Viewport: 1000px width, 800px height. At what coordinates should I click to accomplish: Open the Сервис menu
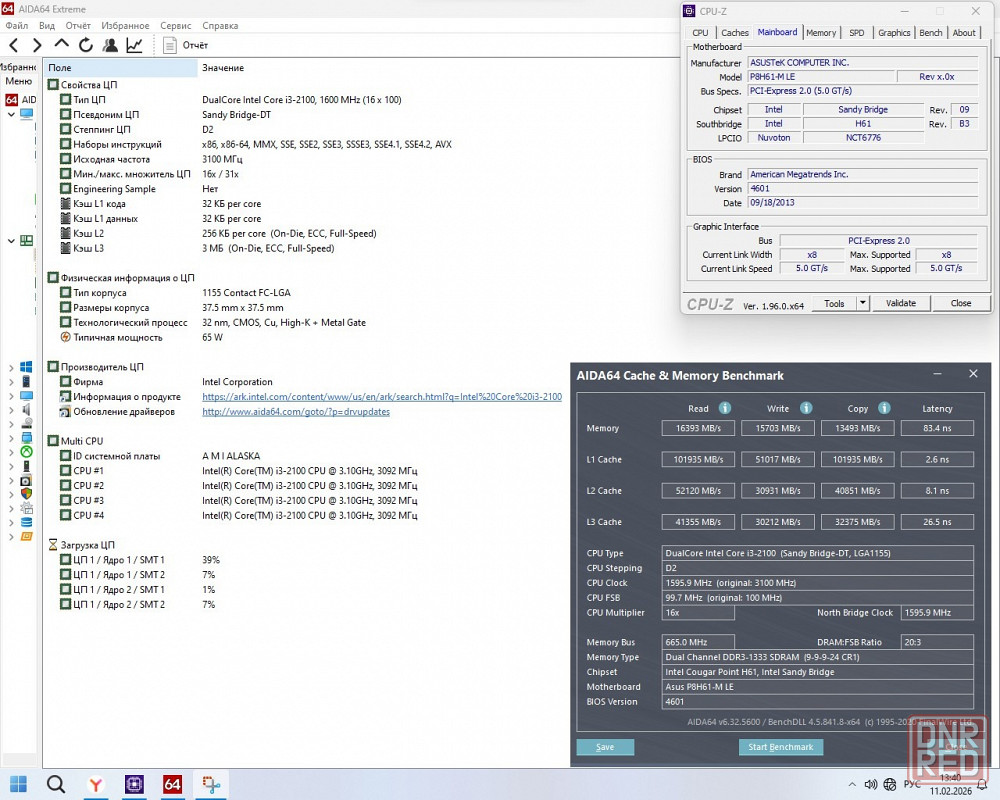tap(175, 25)
